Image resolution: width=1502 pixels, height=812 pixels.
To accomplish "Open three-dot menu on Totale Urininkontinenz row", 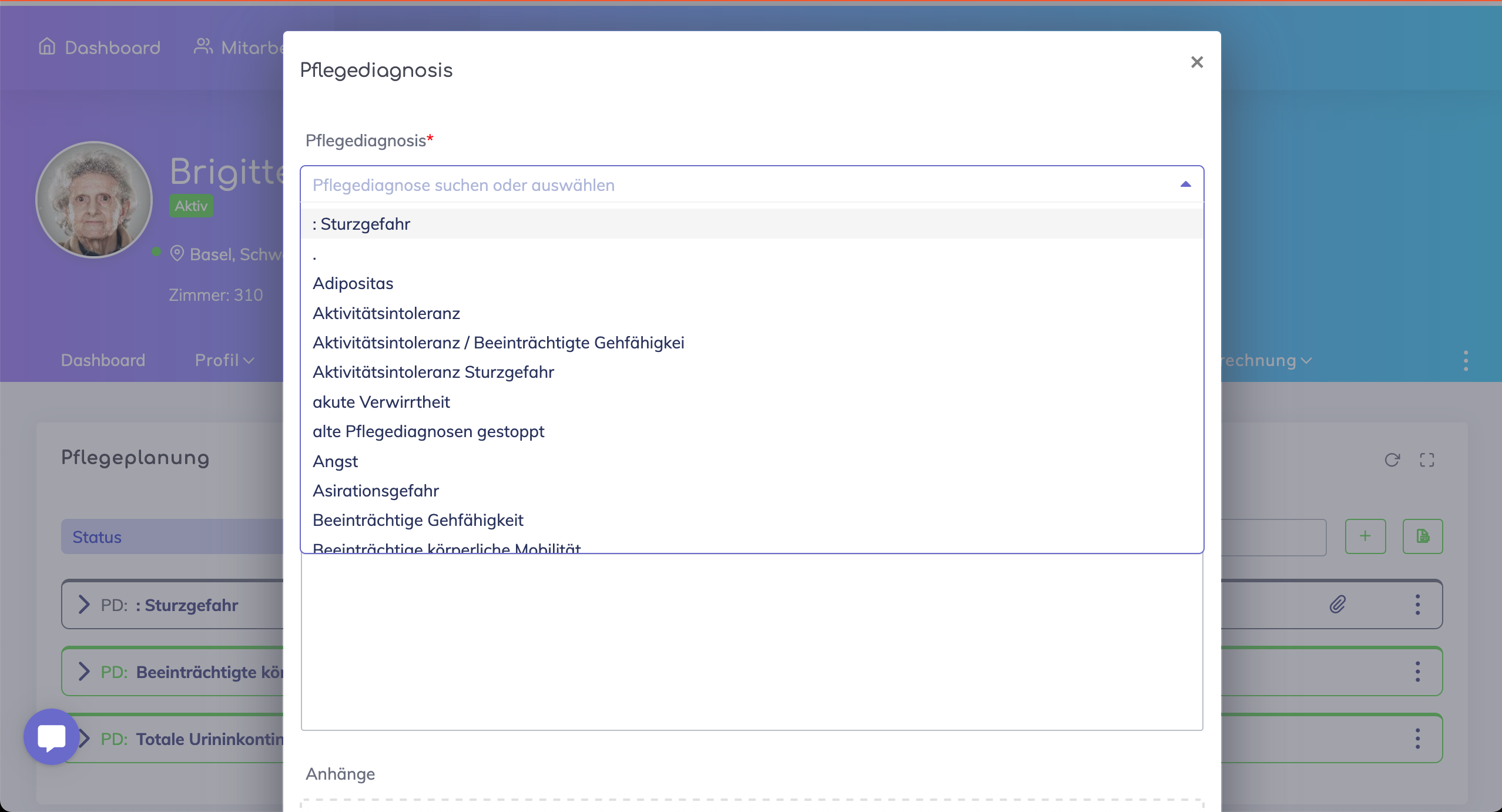I will [1417, 738].
